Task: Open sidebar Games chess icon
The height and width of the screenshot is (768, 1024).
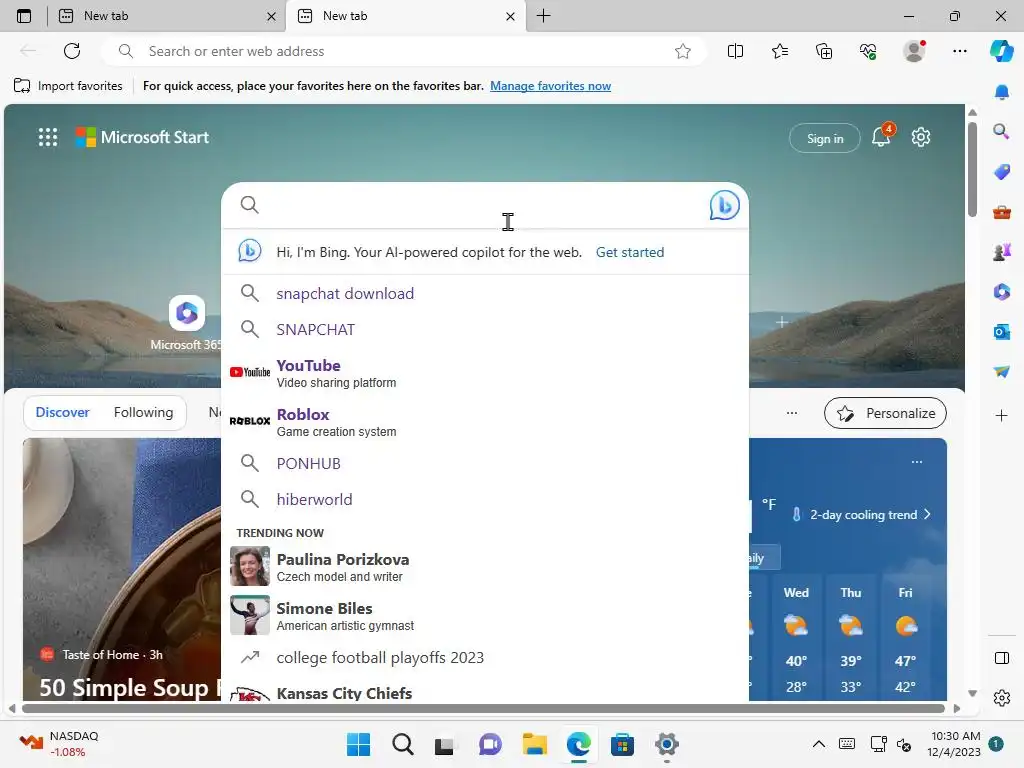Action: [1002, 251]
